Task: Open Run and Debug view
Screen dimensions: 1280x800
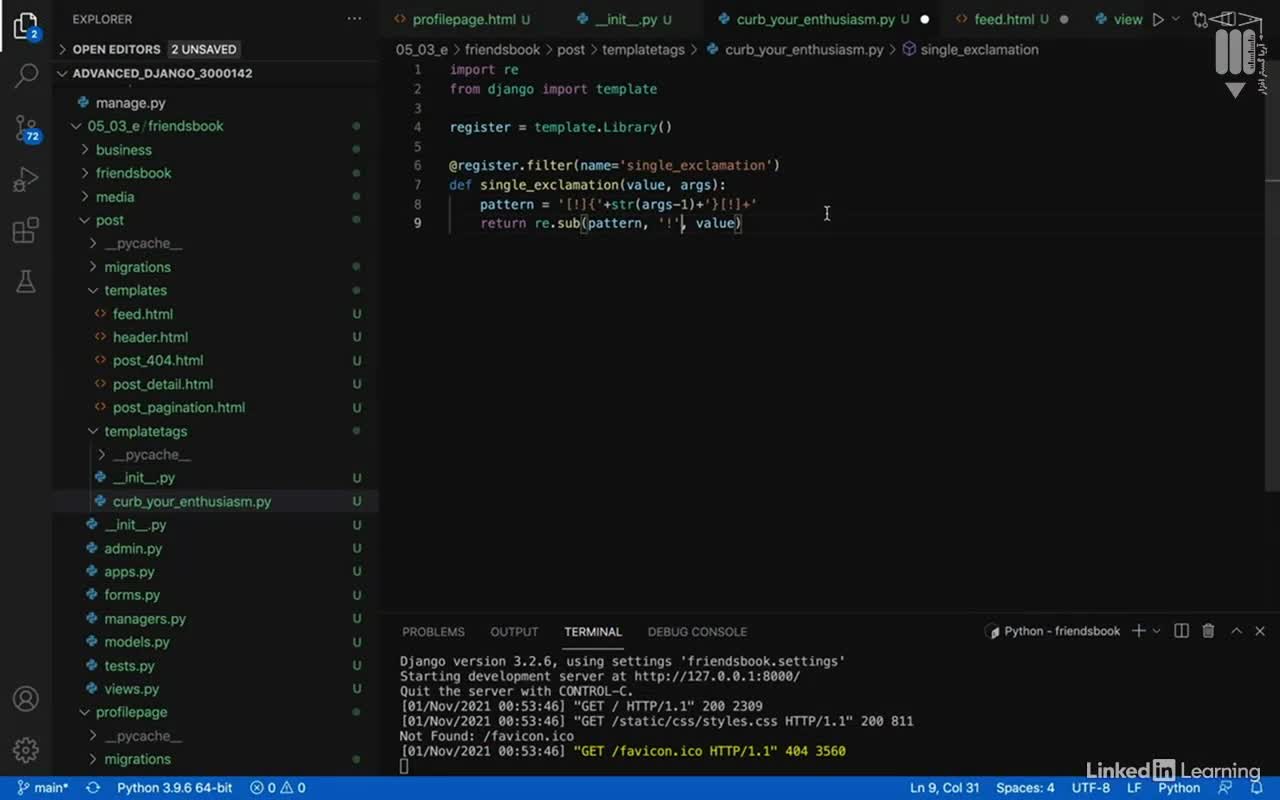Action: (x=26, y=179)
